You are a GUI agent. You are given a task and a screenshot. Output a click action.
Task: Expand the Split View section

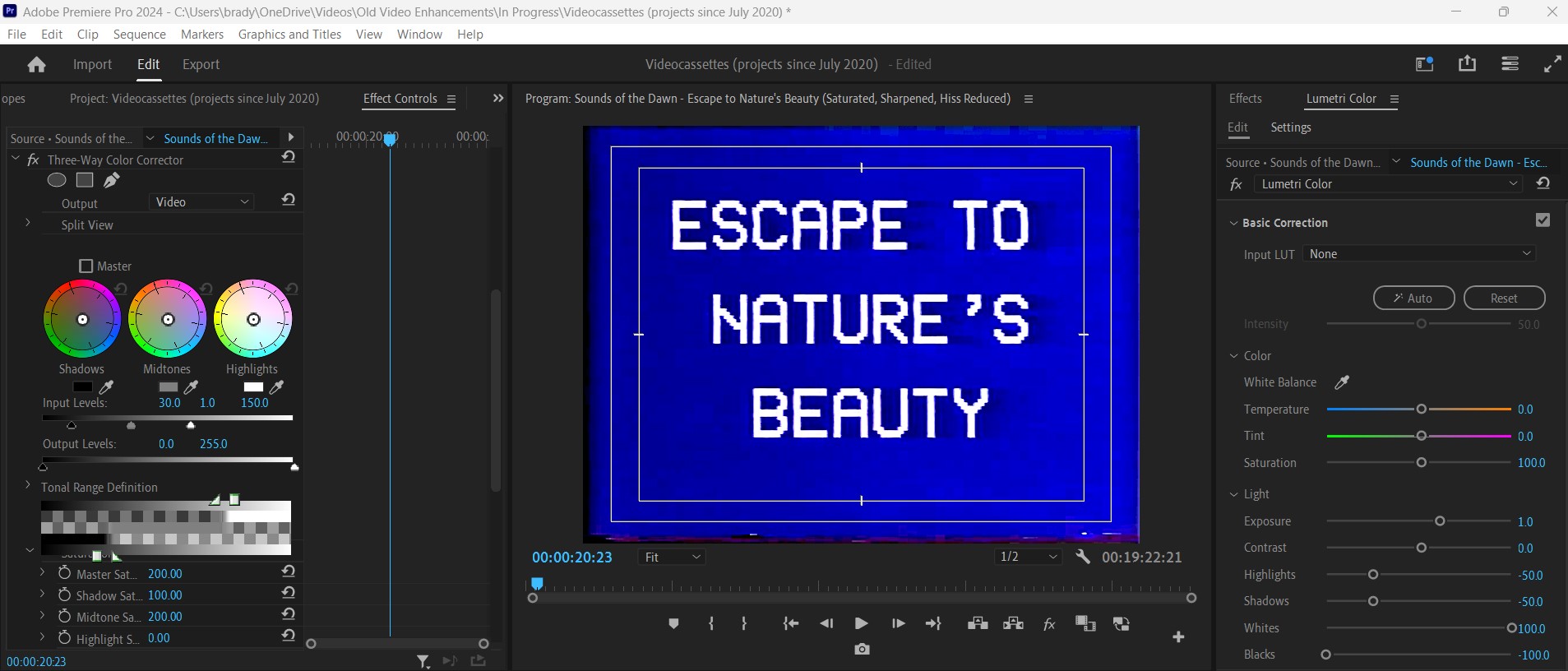(27, 223)
